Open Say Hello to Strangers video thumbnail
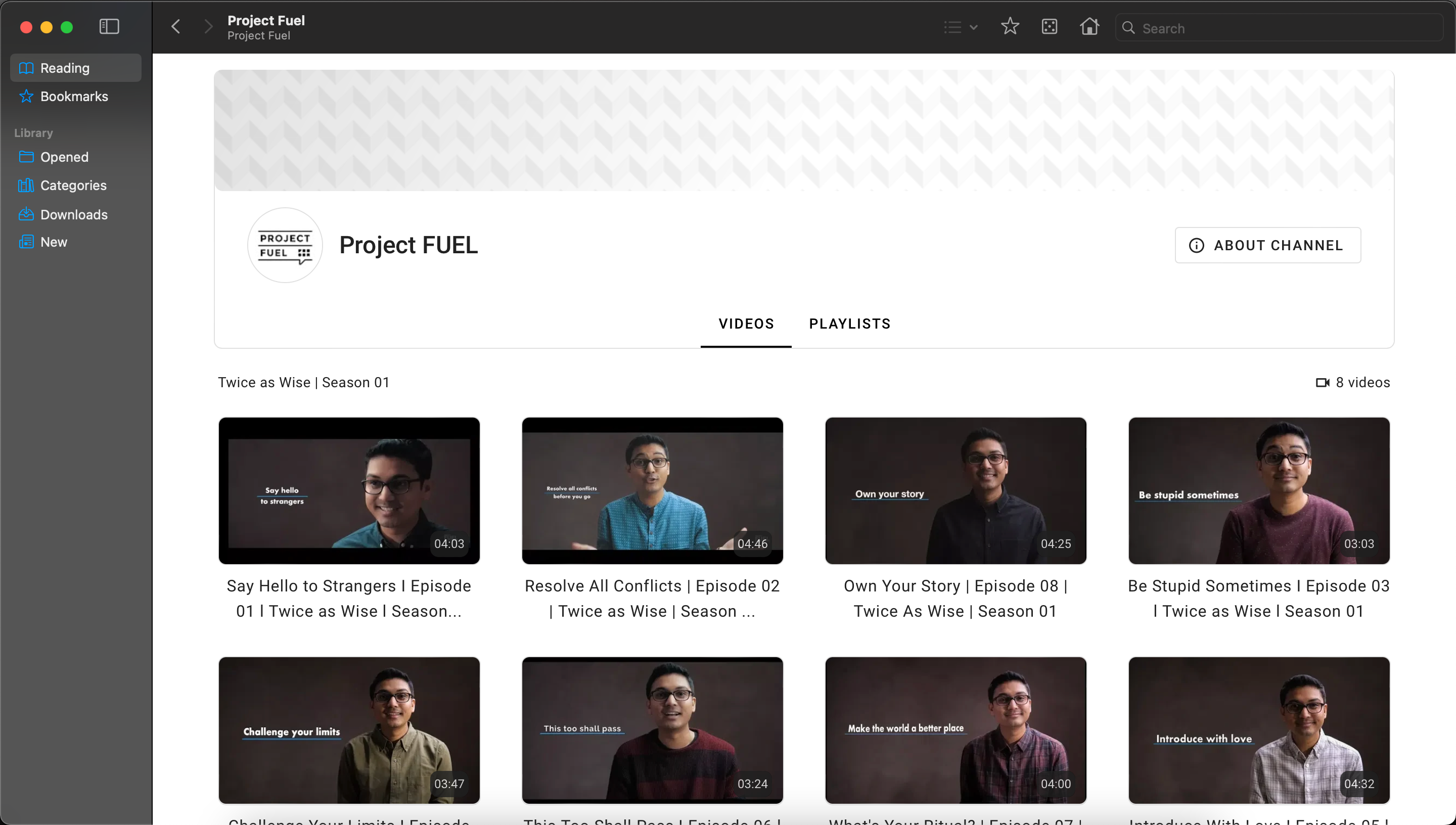The image size is (1456, 825). 349,490
